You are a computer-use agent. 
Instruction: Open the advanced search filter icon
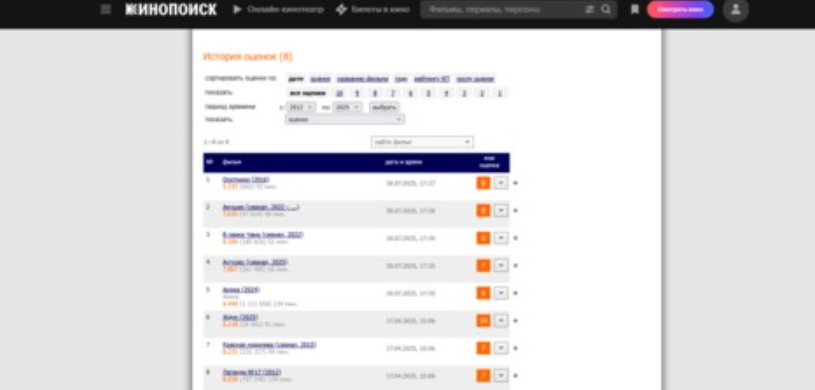[x=589, y=9]
